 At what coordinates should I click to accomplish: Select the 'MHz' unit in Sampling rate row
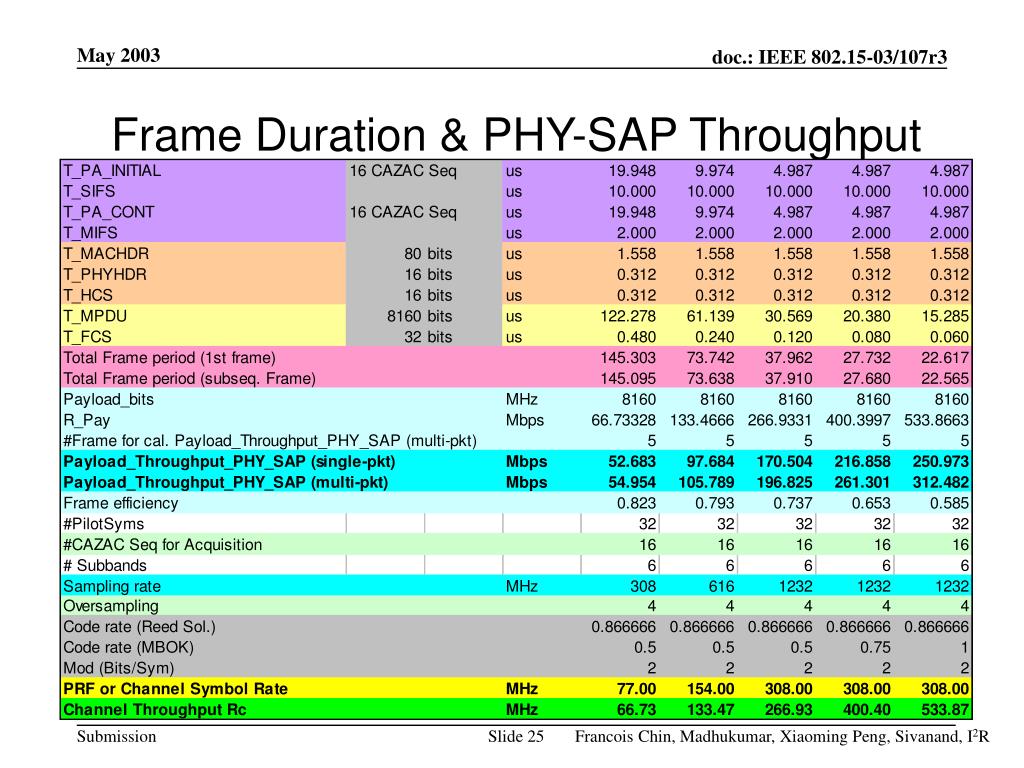pyautogui.click(x=522, y=586)
